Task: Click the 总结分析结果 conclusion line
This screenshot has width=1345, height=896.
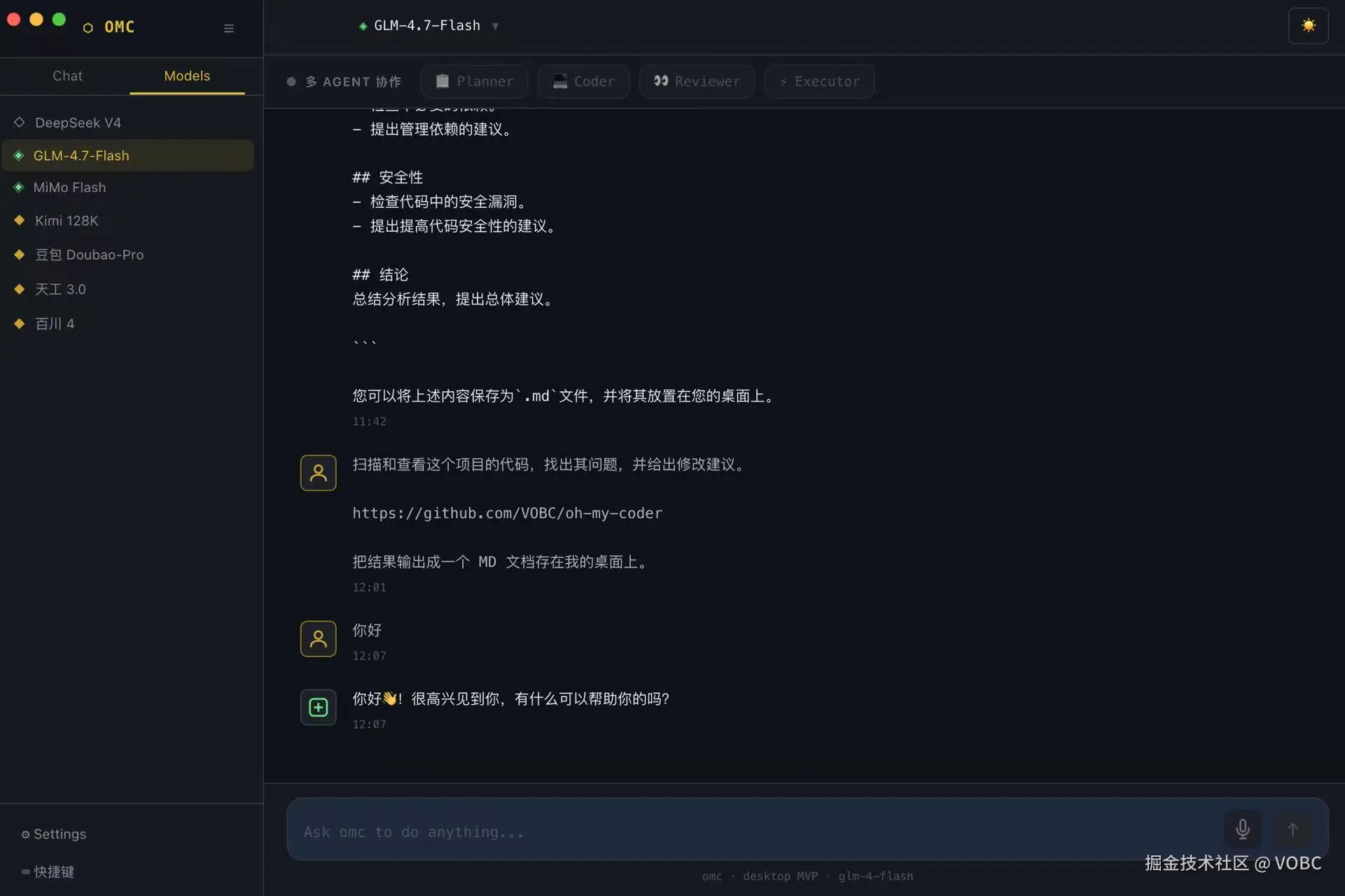Action: [x=453, y=300]
